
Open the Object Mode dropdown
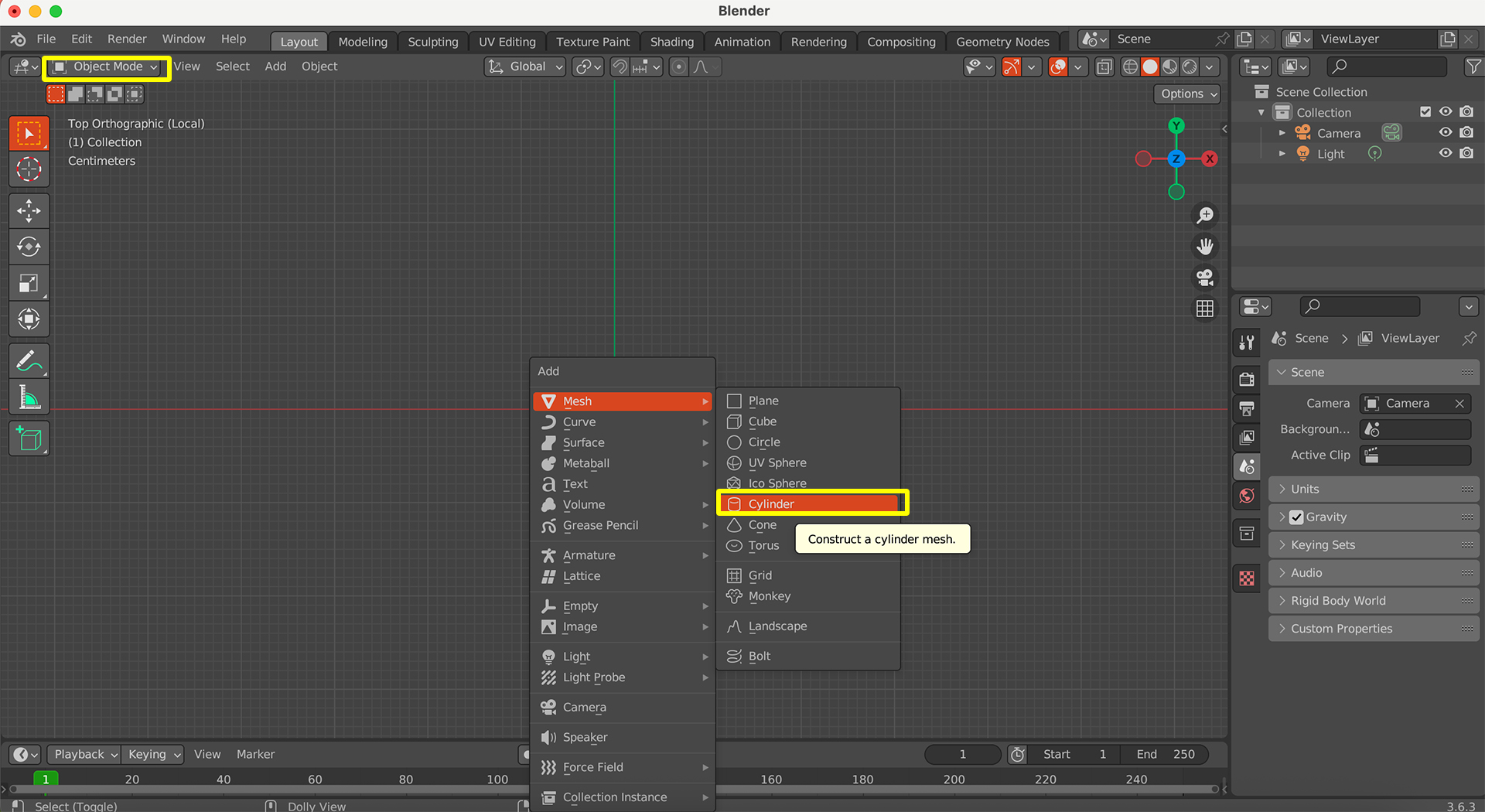point(106,67)
